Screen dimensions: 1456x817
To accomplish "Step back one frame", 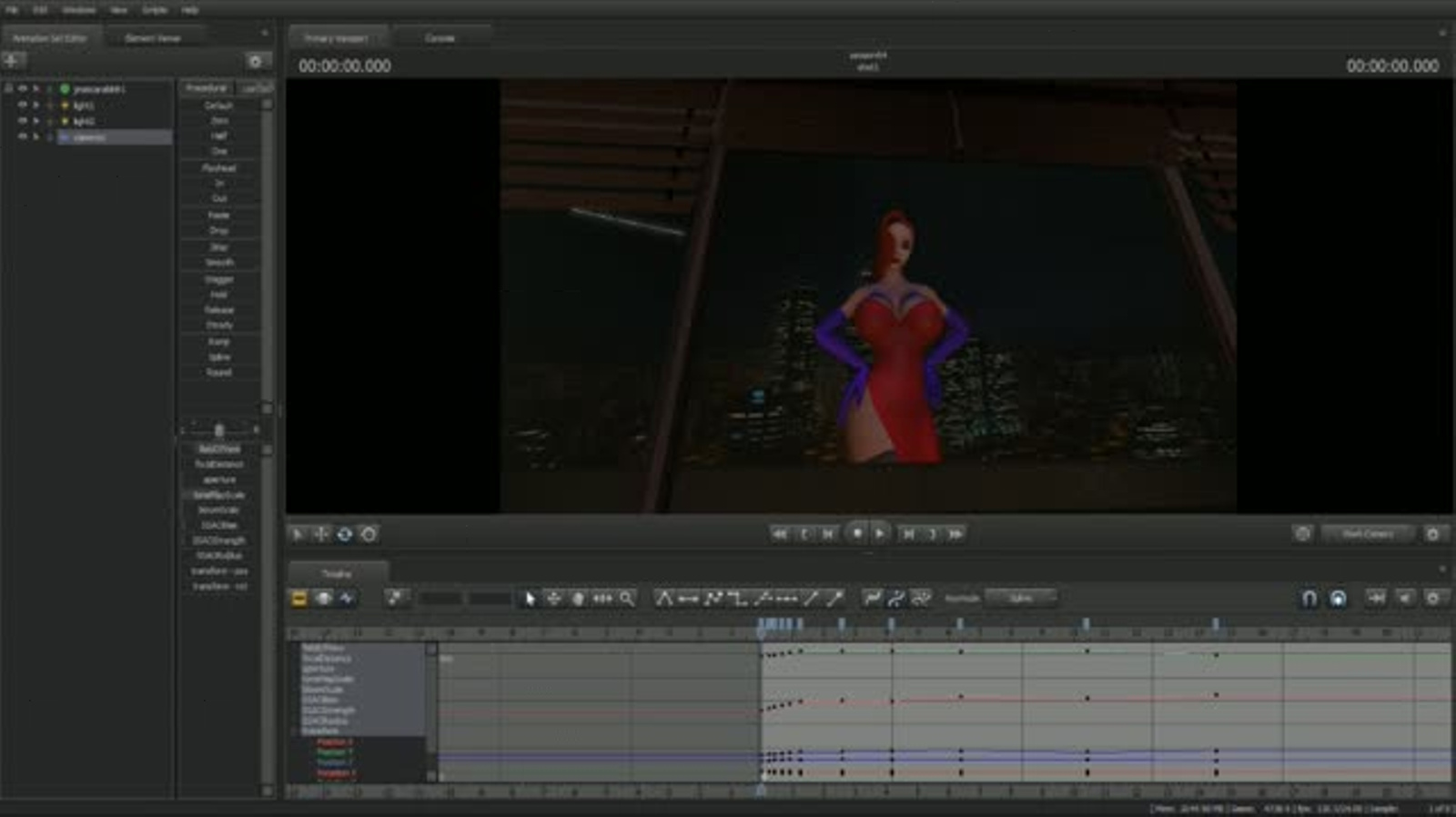I will tap(828, 534).
